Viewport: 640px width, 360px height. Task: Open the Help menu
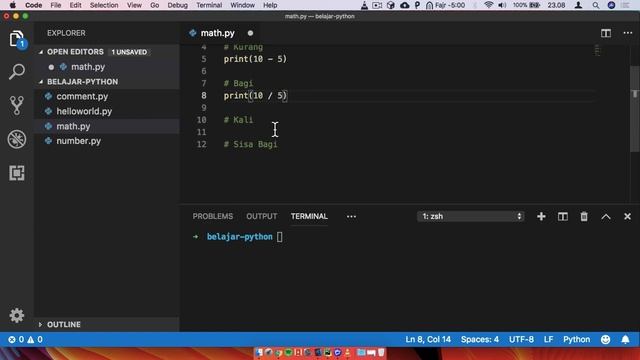pyautogui.click(x=270, y=5)
